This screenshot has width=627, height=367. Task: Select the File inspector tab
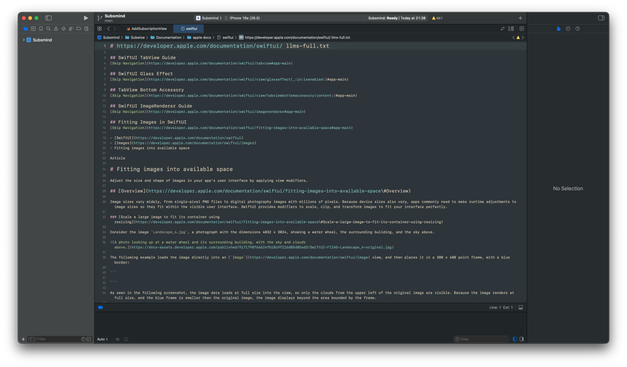coord(559,29)
